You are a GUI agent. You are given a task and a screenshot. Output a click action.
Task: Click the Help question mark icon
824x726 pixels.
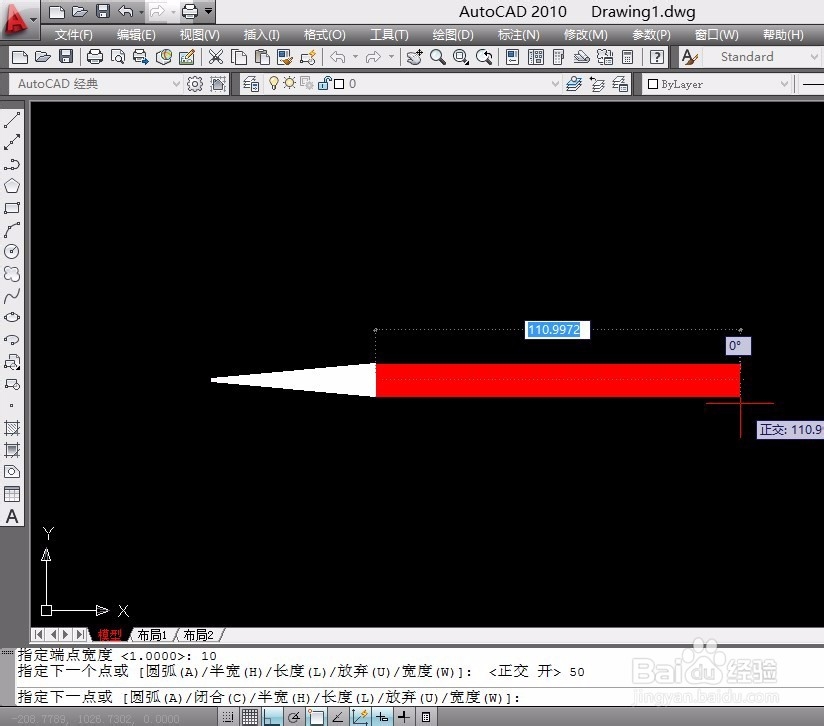tap(657, 57)
